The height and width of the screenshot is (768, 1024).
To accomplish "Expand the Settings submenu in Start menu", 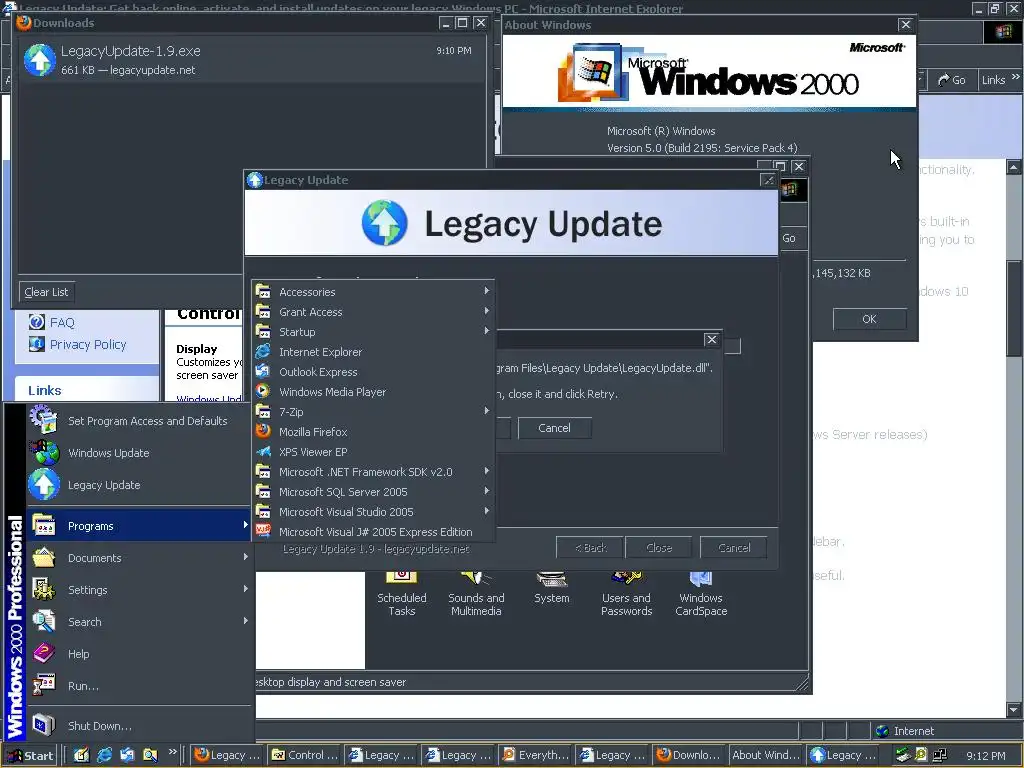I will (138, 590).
